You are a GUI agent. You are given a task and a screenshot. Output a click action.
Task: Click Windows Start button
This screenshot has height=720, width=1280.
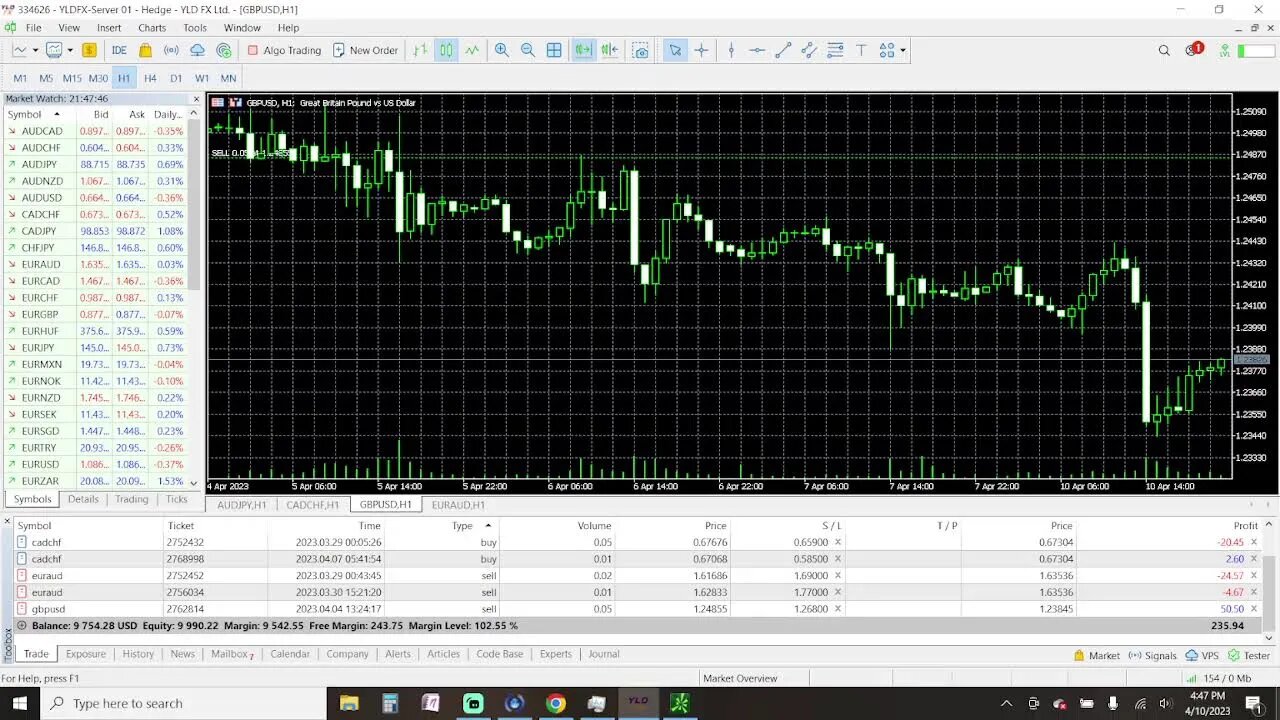pyautogui.click(x=19, y=703)
